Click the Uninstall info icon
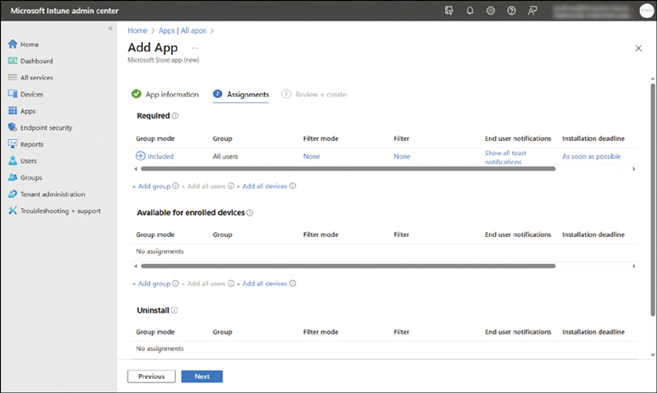 click(174, 310)
